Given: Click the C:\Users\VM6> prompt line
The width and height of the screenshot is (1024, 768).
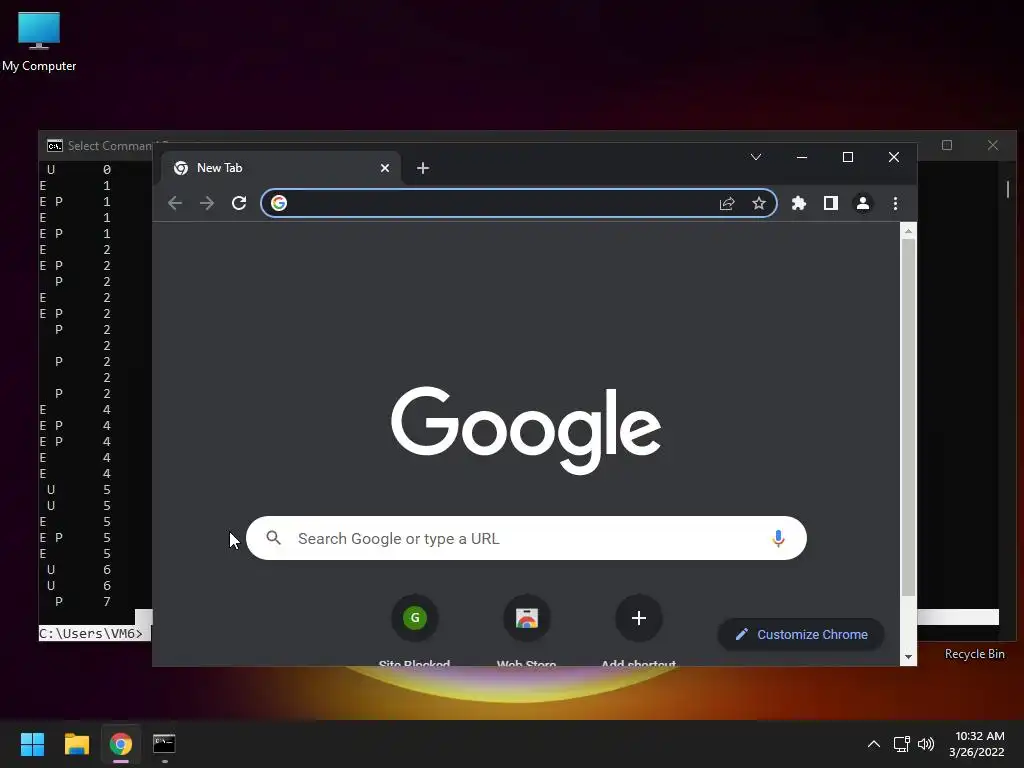Looking at the screenshot, I should tap(91, 633).
